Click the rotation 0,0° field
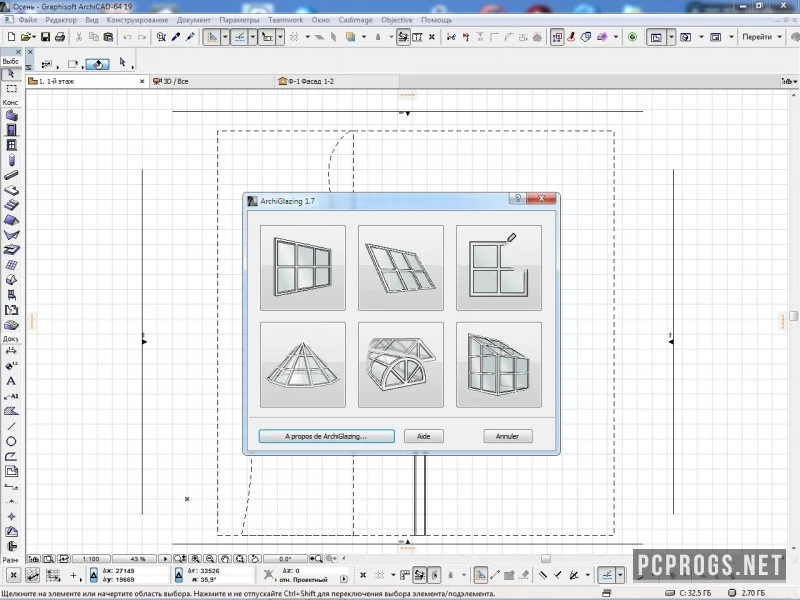 point(285,559)
